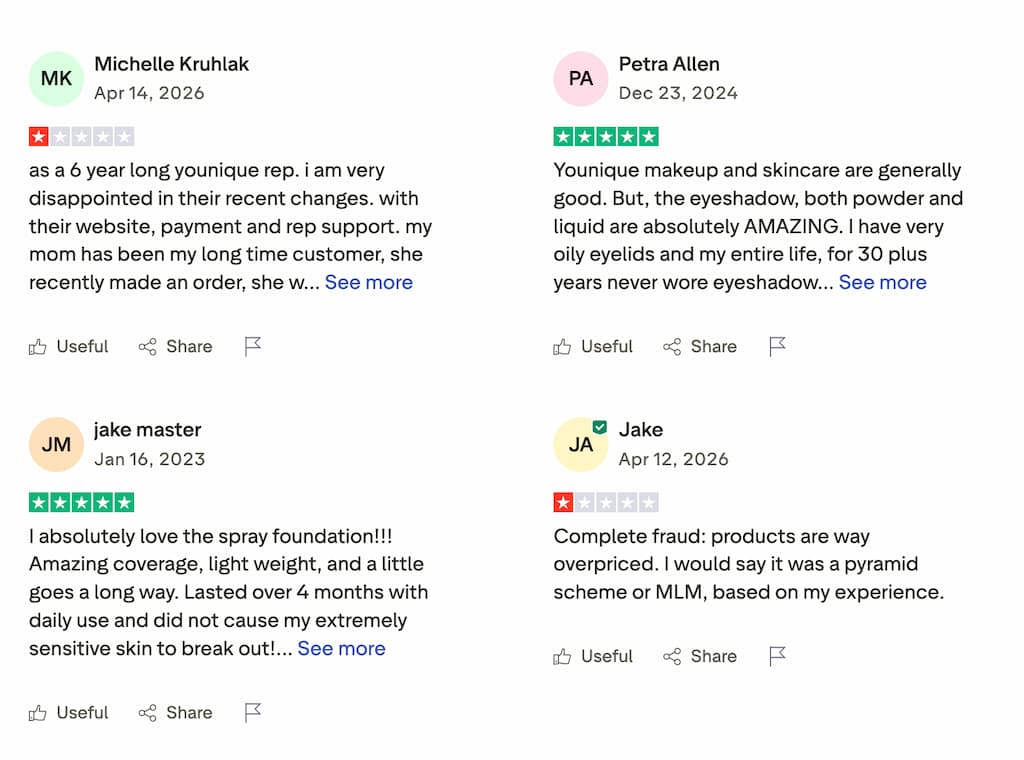The height and width of the screenshot is (760, 1024).
Task: Click the flag icon on Jake's one-star review
Action: coord(777,656)
